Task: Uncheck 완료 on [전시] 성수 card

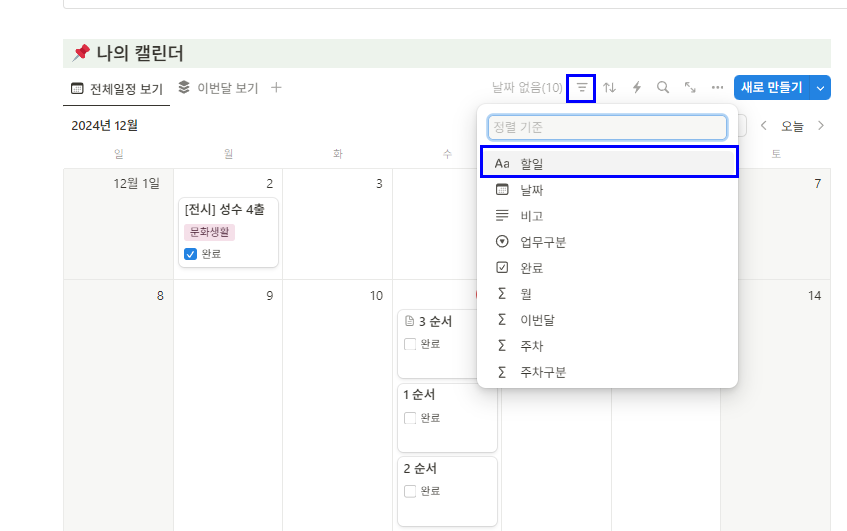Action: point(190,254)
